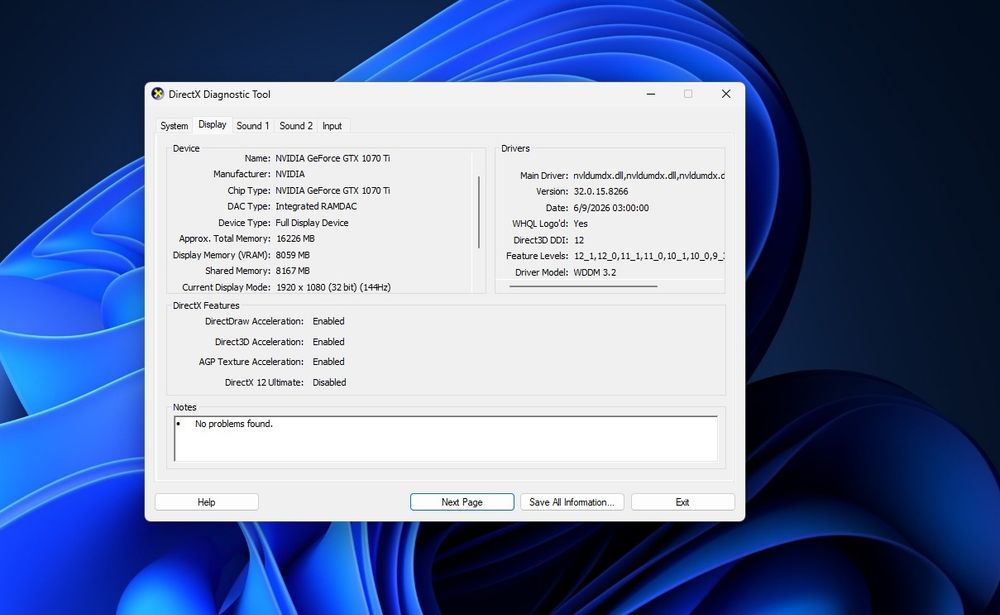This screenshot has width=1000, height=615.
Task: Open the Sound 1 tab
Action: [x=253, y=126]
